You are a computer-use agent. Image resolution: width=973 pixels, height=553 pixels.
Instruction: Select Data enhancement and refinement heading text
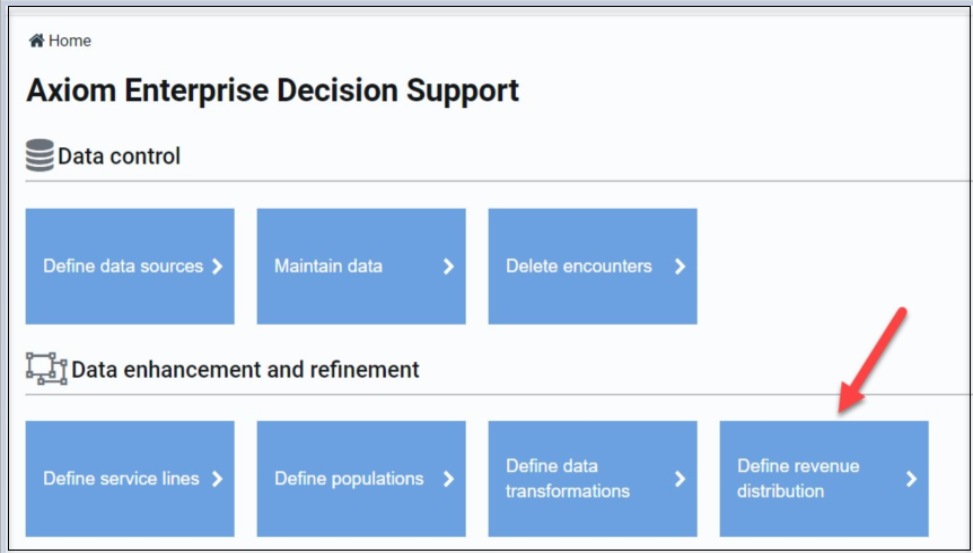(x=246, y=369)
